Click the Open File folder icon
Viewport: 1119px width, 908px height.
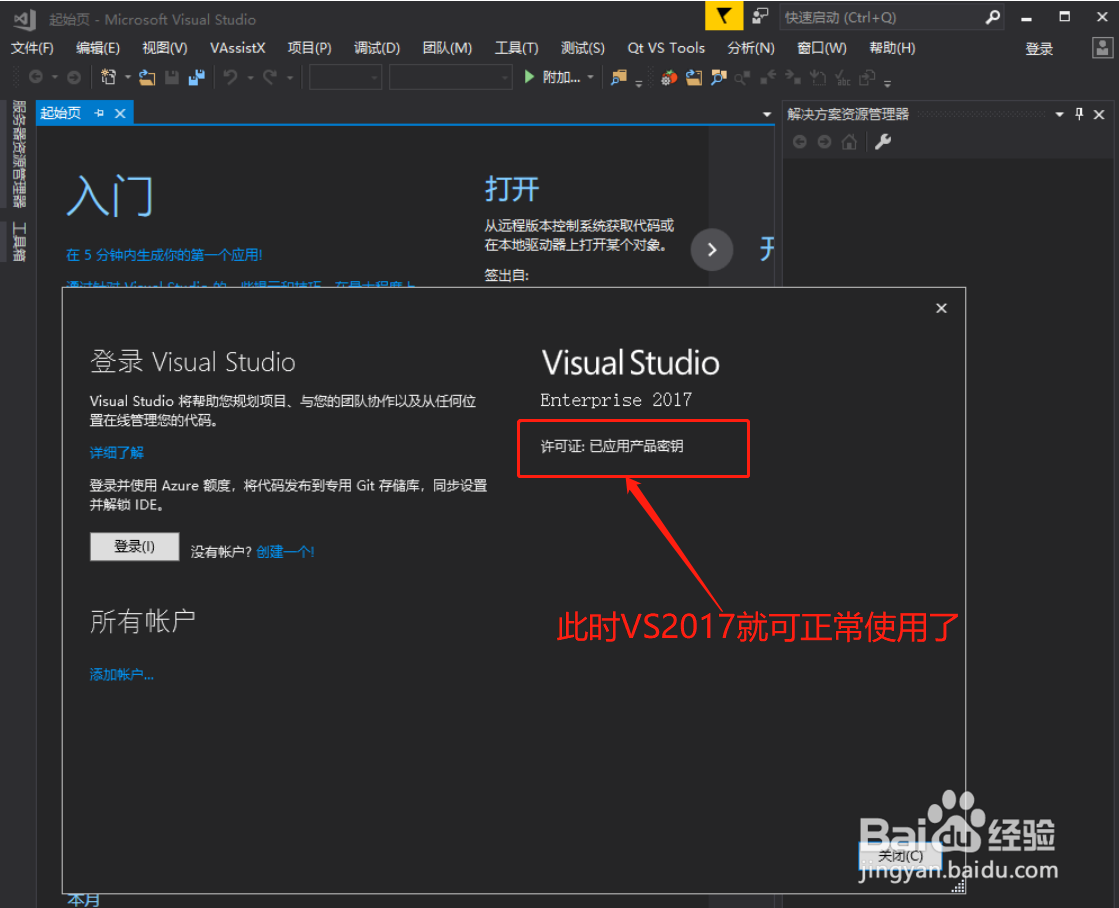(147, 77)
